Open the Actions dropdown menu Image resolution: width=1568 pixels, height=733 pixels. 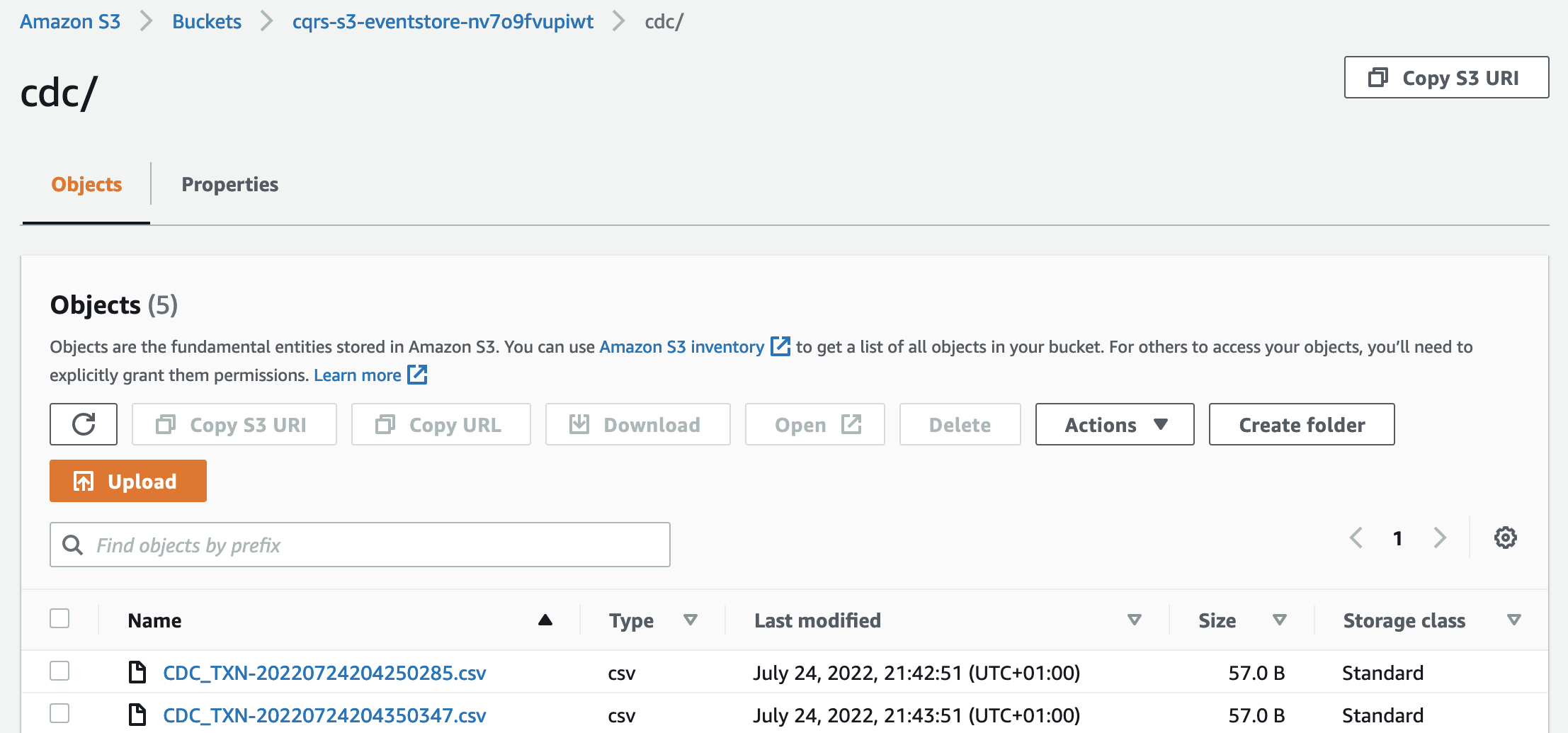pyautogui.click(x=1115, y=424)
